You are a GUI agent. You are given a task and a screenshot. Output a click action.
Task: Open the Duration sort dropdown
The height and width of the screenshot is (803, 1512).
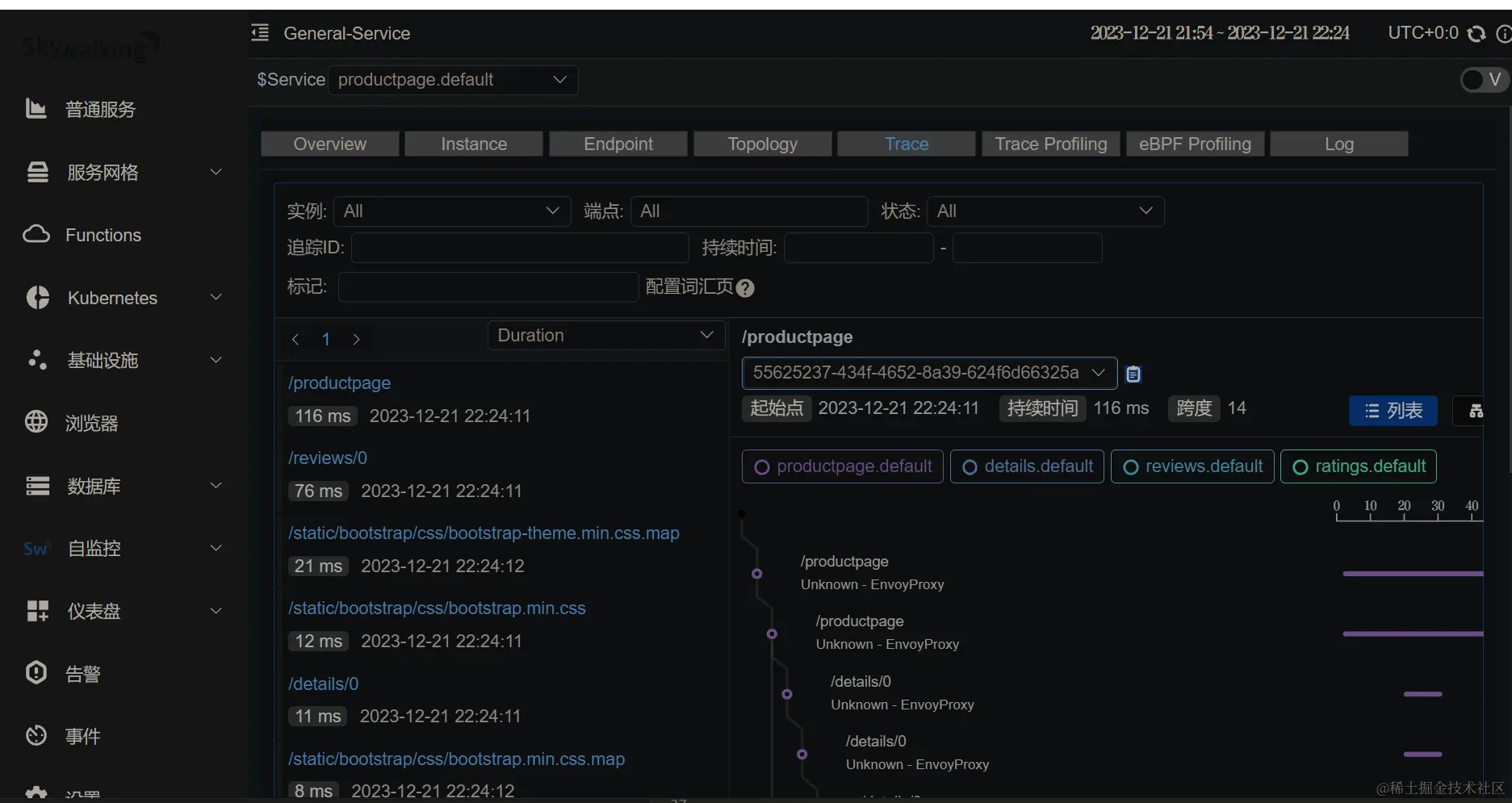pos(605,335)
